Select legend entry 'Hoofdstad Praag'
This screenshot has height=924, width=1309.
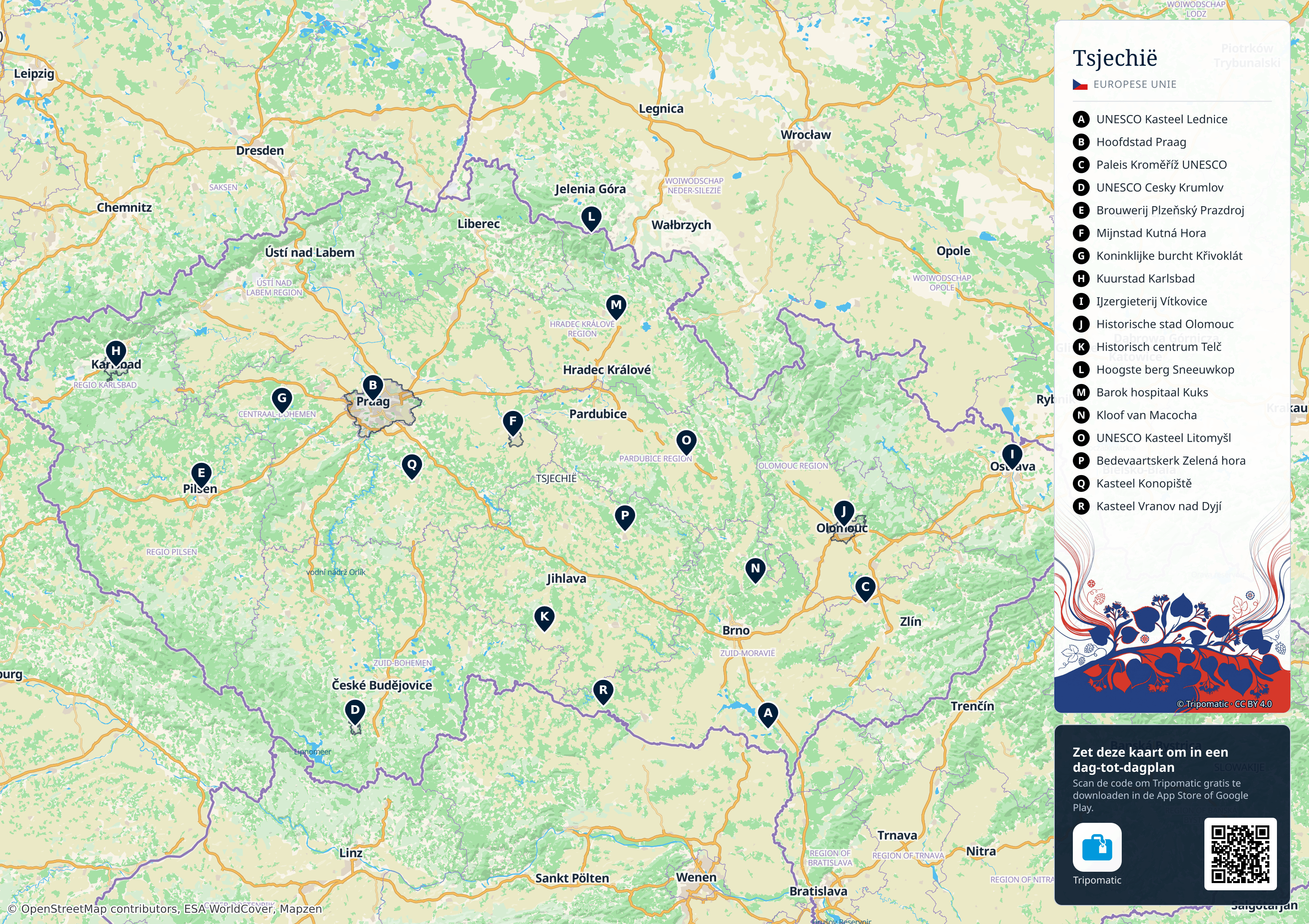click(1129, 142)
